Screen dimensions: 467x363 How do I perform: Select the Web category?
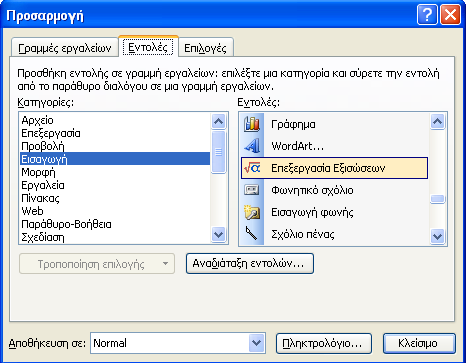[115, 211]
